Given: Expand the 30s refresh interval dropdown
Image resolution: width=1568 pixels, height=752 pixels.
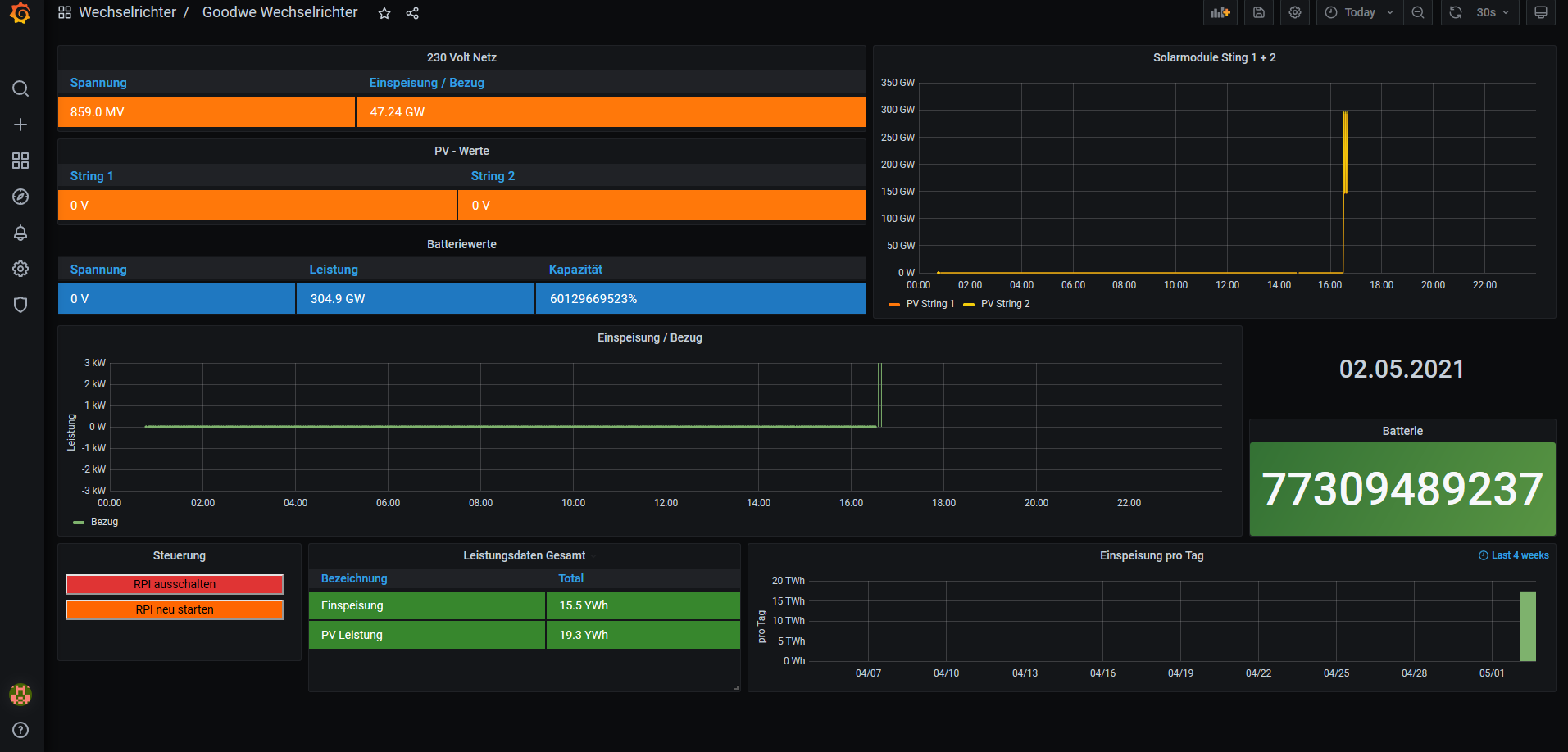Looking at the screenshot, I should pyautogui.click(x=1493, y=12).
